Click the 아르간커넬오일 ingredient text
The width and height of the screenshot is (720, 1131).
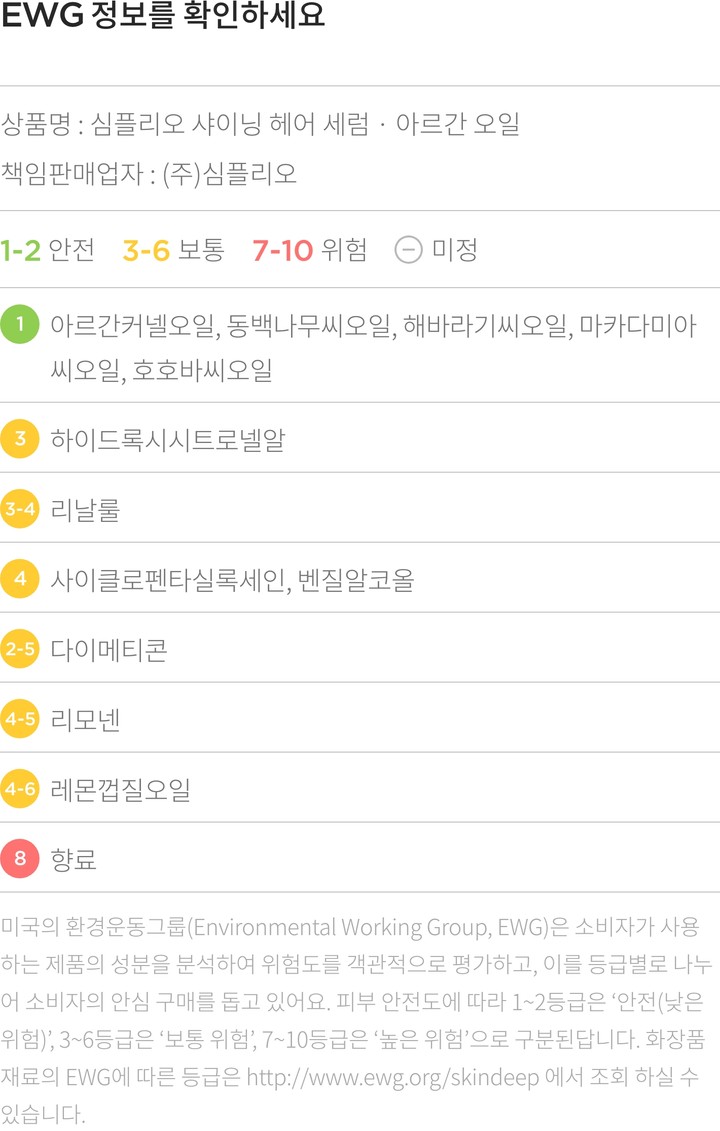132,327
